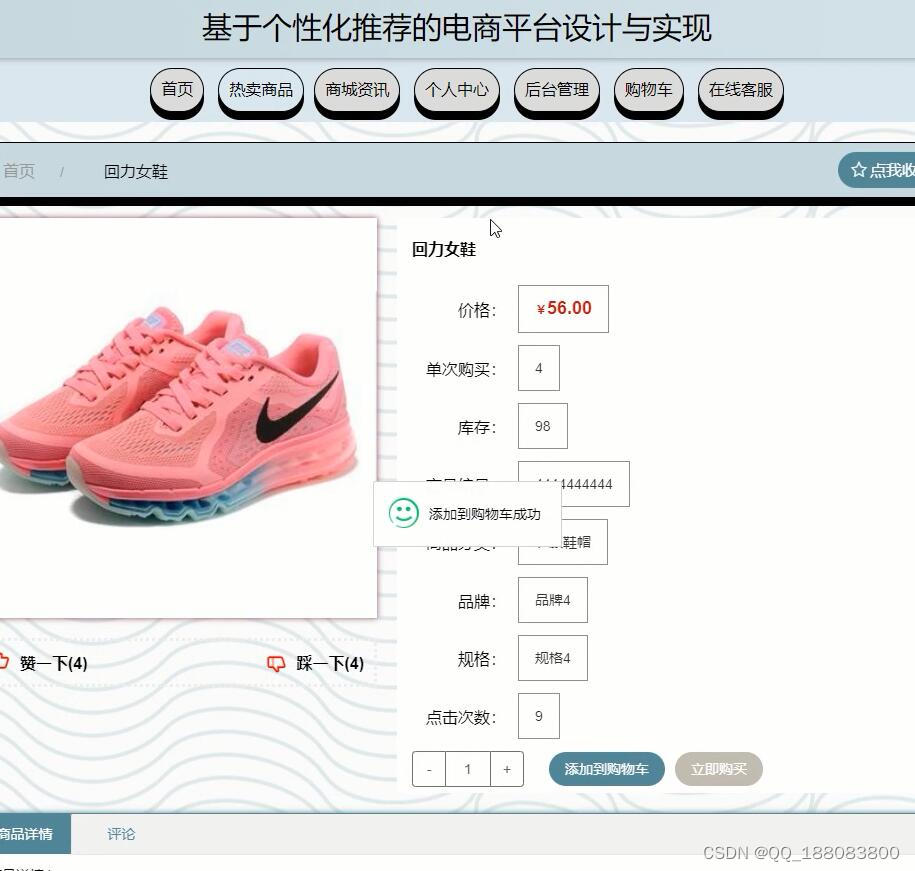Click the 首页 breadcrumb link

coord(19,171)
